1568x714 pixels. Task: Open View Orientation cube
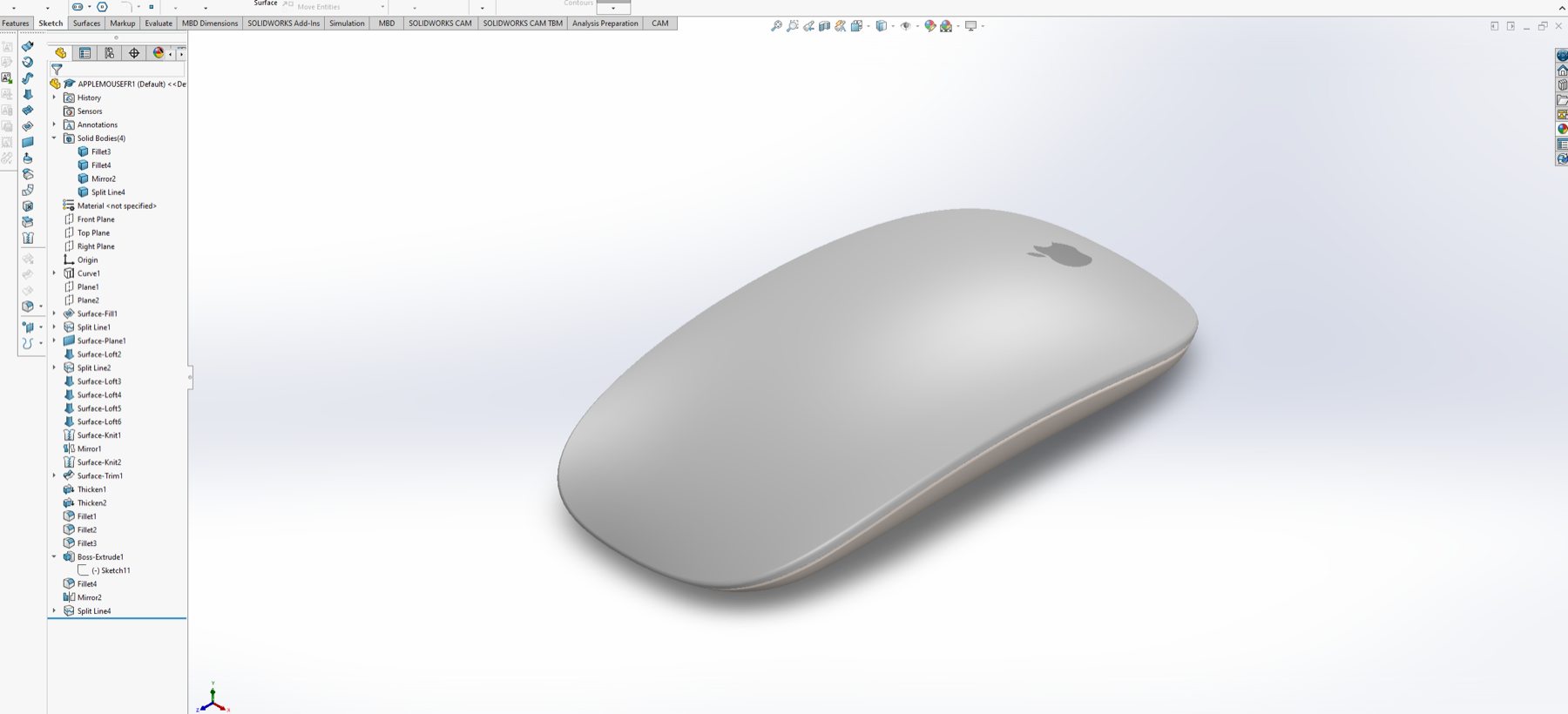[857, 26]
